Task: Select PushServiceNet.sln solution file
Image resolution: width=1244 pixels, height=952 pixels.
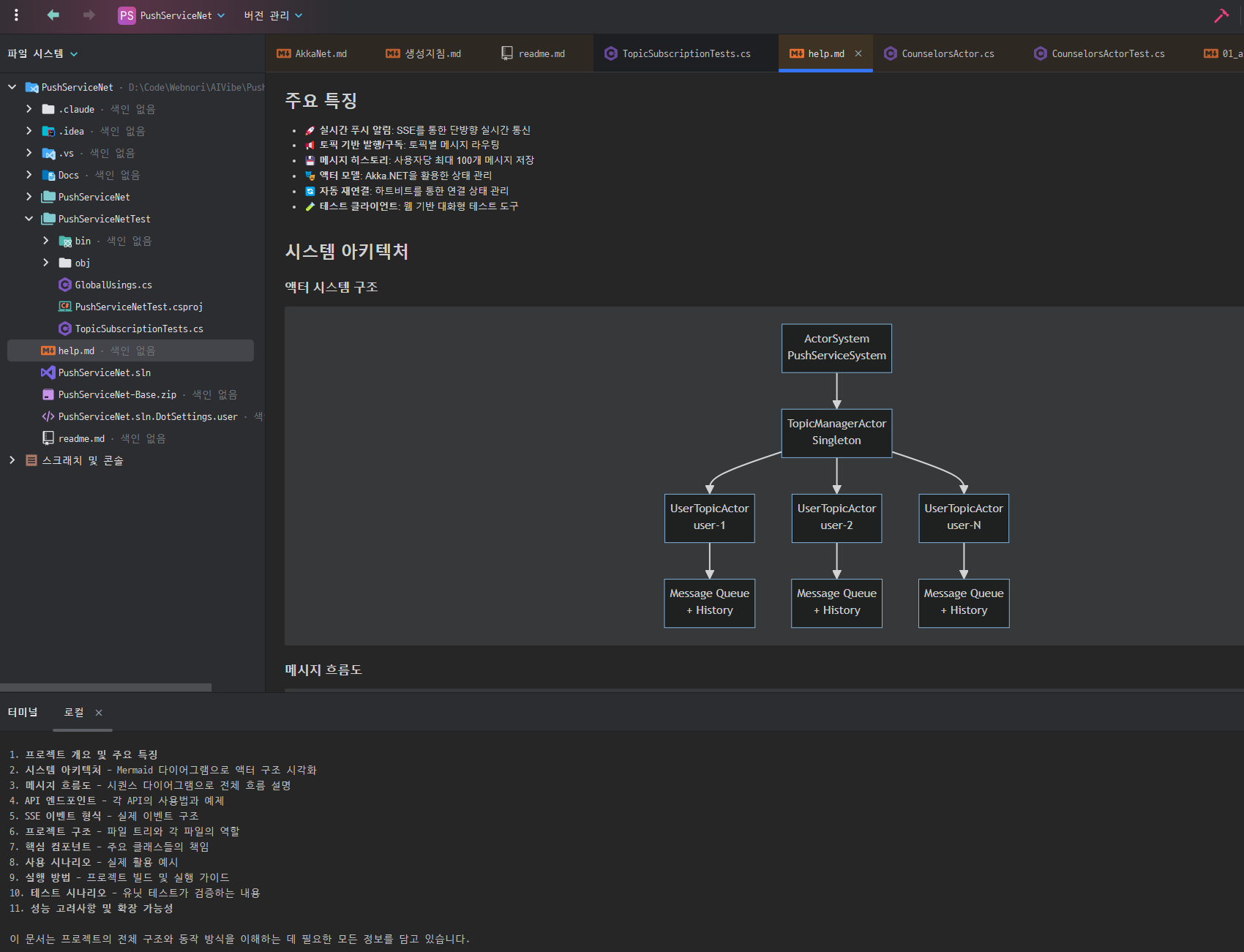Action: pyautogui.click(x=104, y=372)
